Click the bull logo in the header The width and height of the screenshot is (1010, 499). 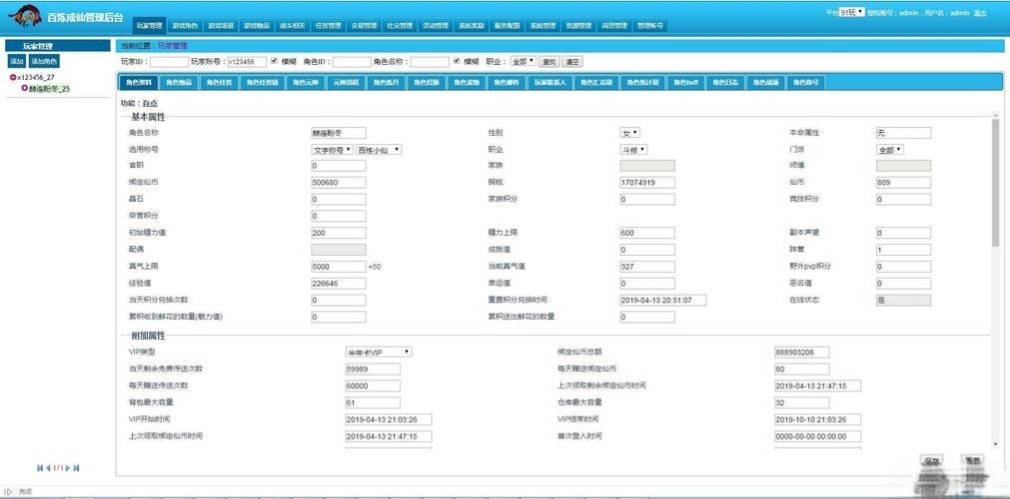pos(26,16)
